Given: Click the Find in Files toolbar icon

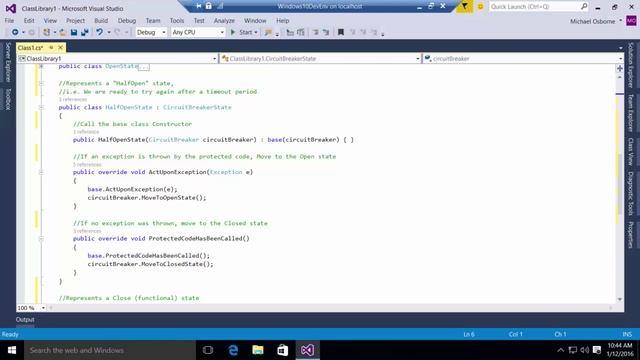Looking at the screenshot, I should tap(268, 32).
